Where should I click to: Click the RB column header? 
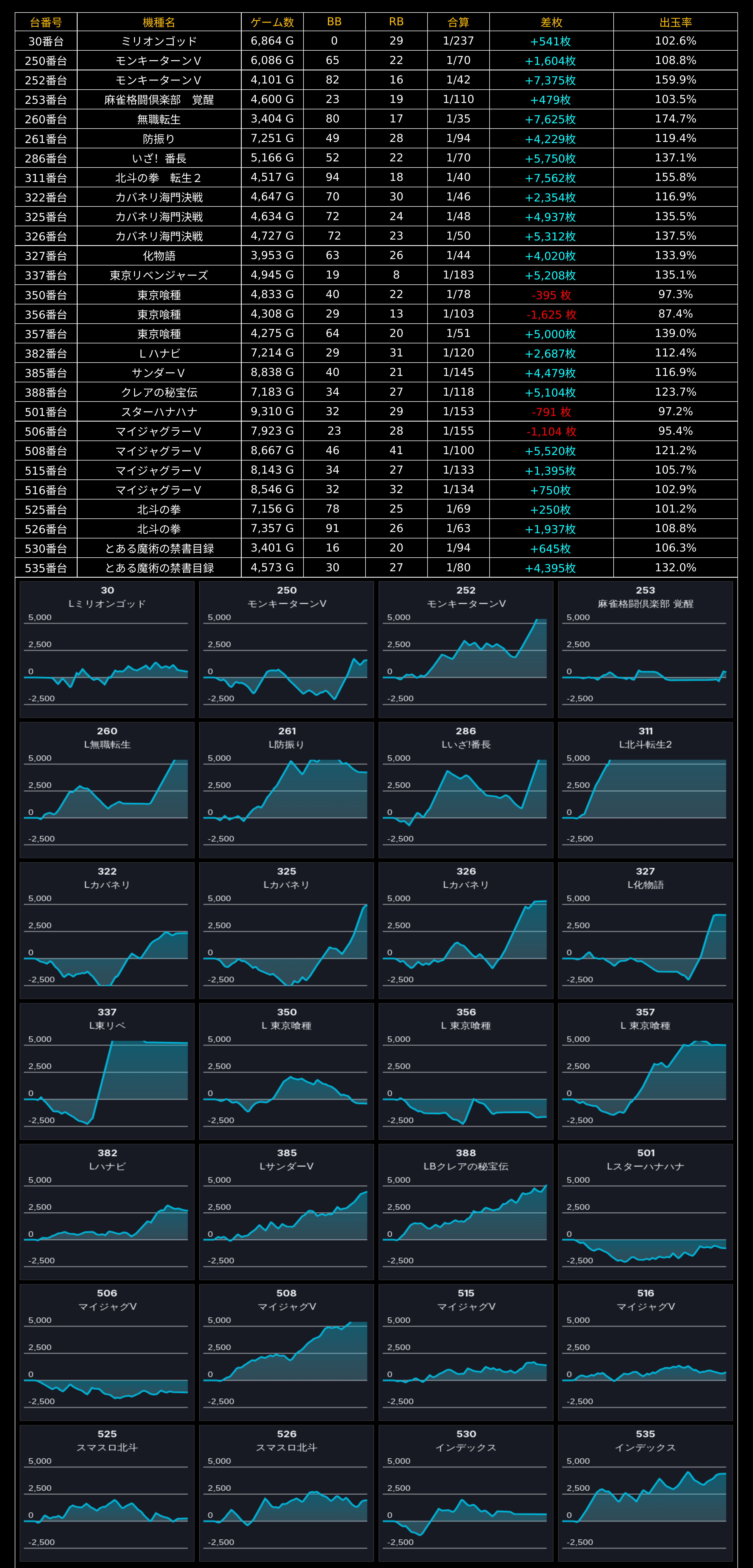coord(396,22)
